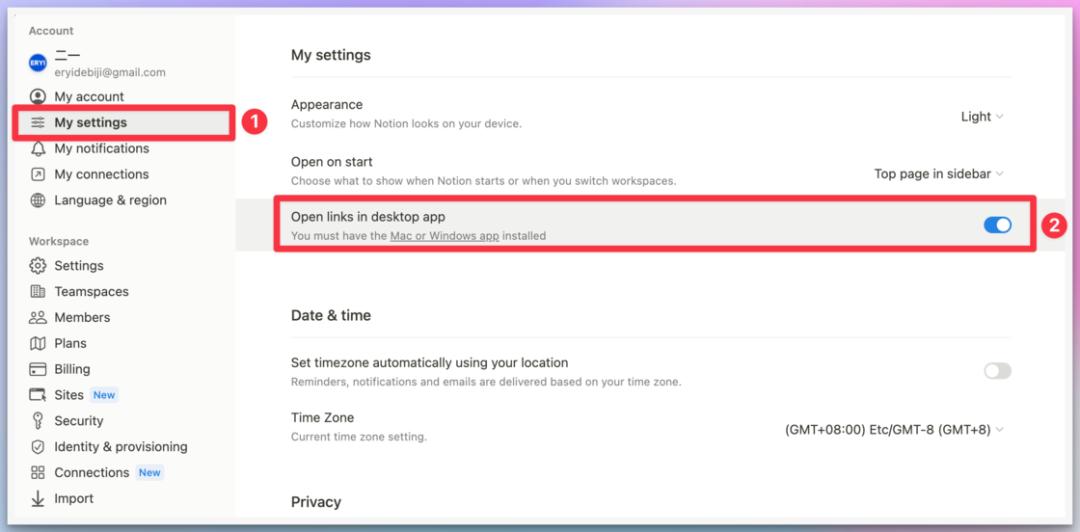Enable automatic timezone using location

tap(997, 371)
